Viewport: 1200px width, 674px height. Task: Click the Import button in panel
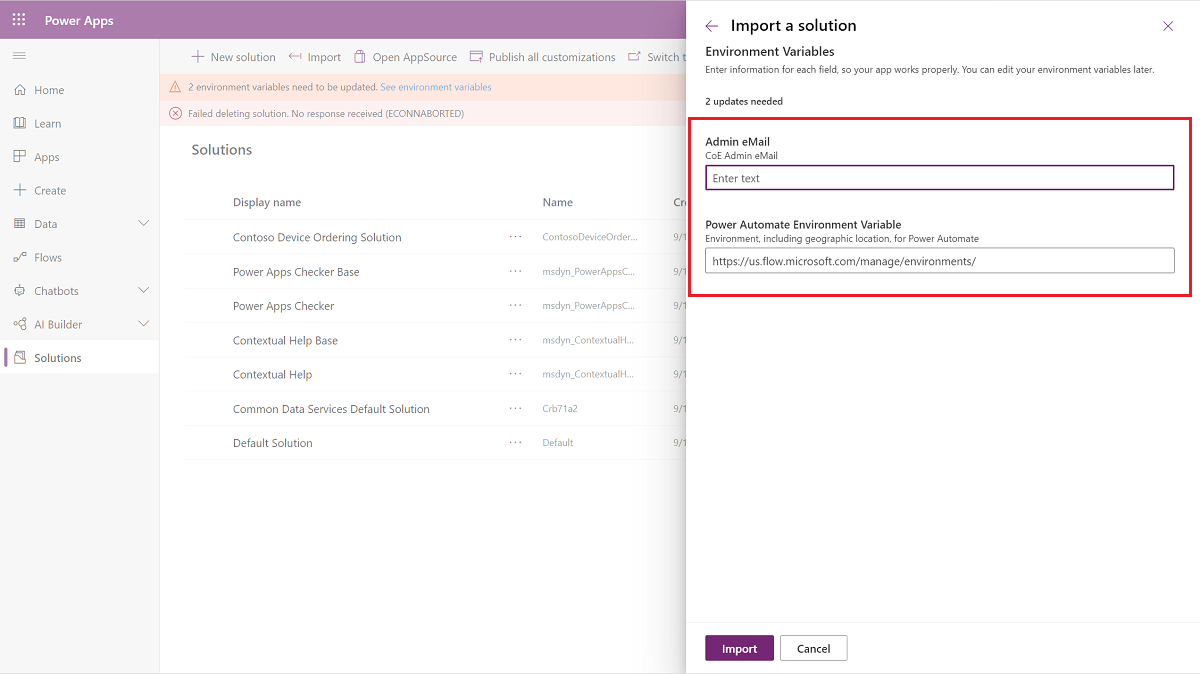(x=739, y=648)
